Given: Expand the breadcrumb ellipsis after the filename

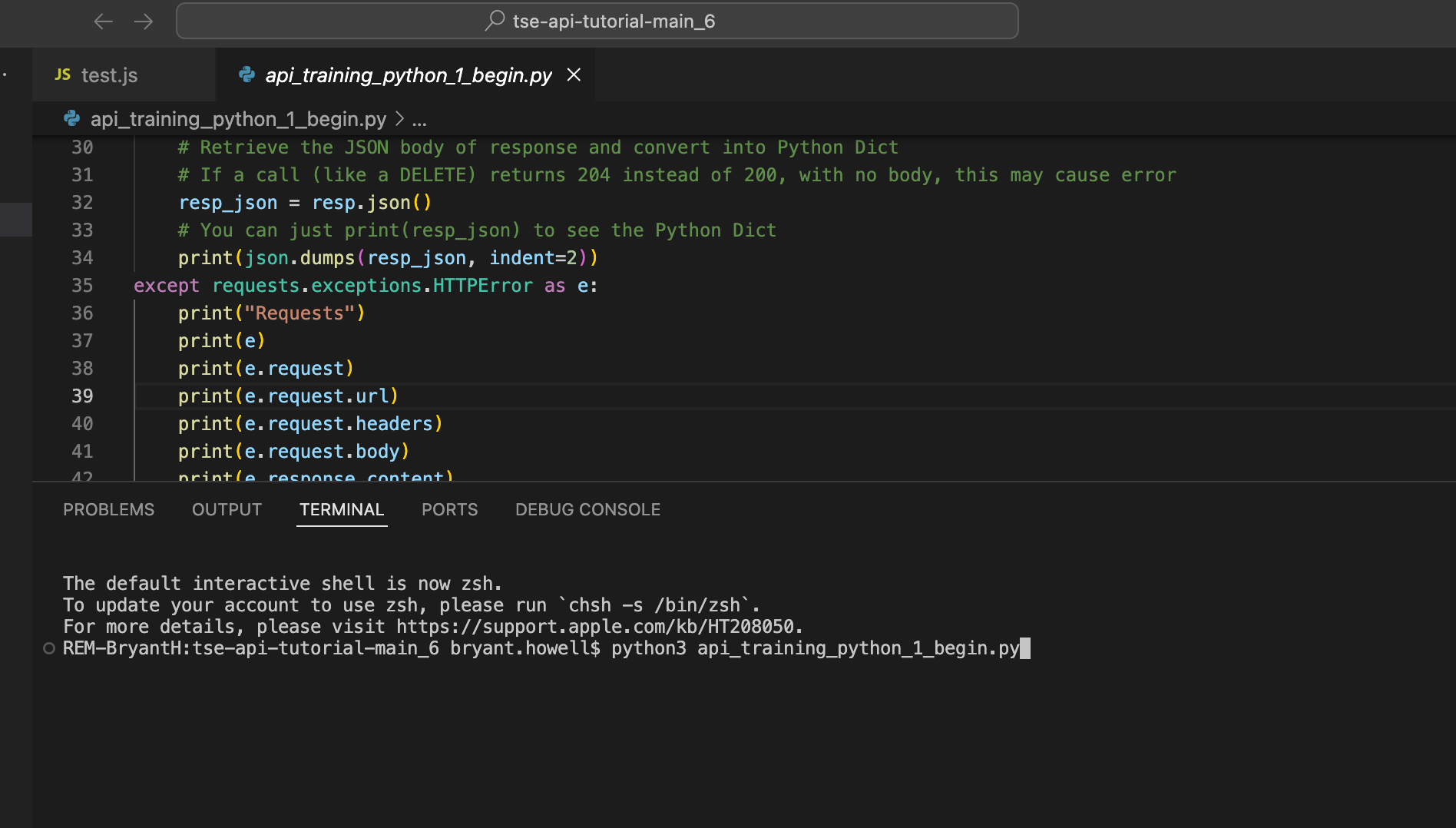Looking at the screenshot, I should 419,119.
